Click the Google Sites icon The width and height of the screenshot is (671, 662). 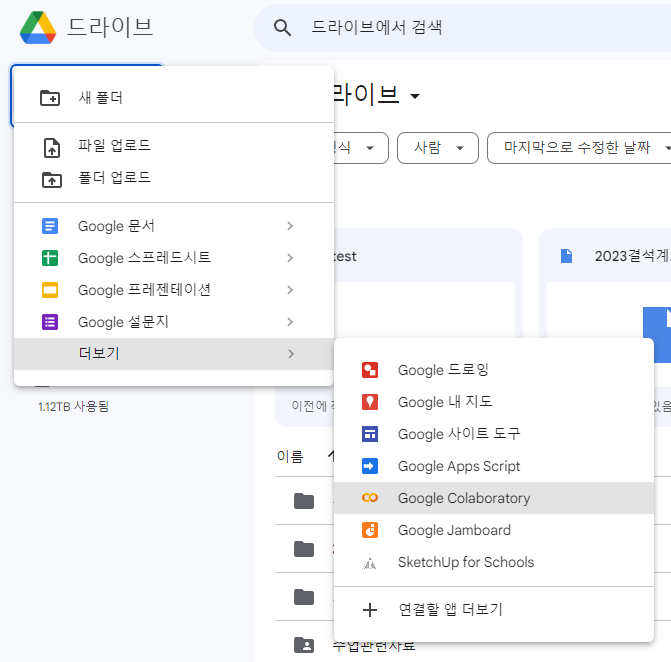370,434
